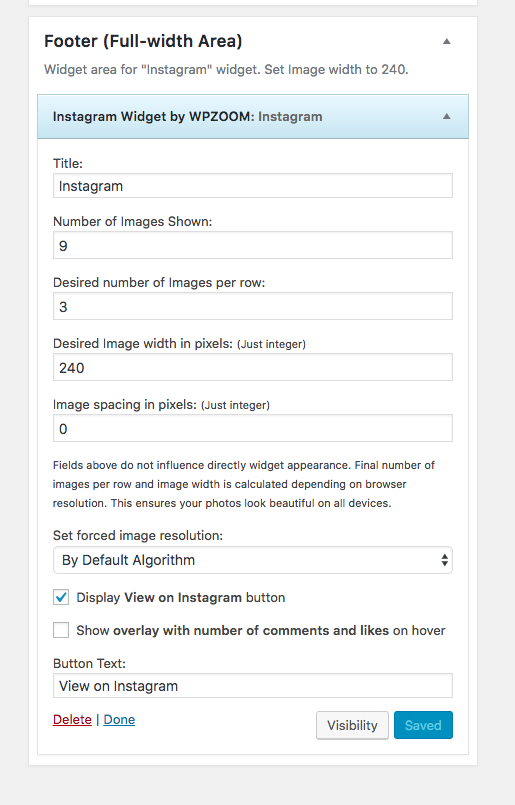515x805 pixels.
Task: Focus the Number of Images Shown field
Action: click(253, 245)
